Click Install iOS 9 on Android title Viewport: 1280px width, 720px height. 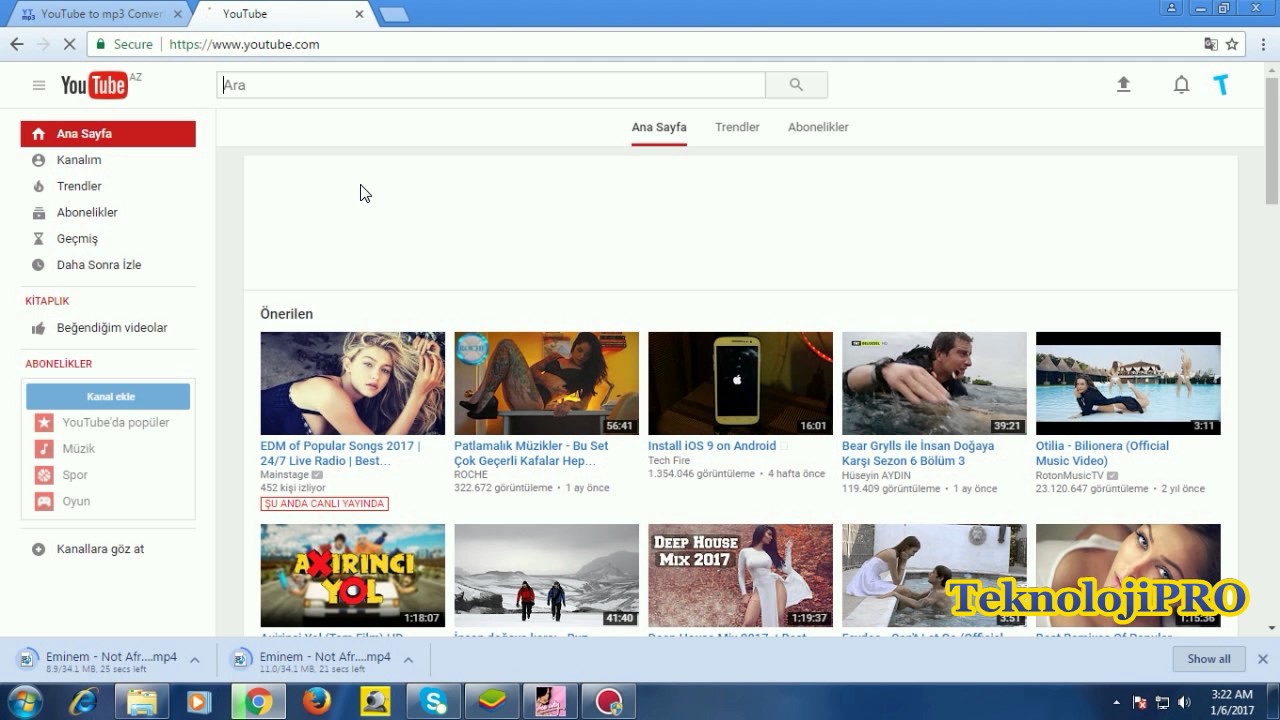[x=712, y=446]
